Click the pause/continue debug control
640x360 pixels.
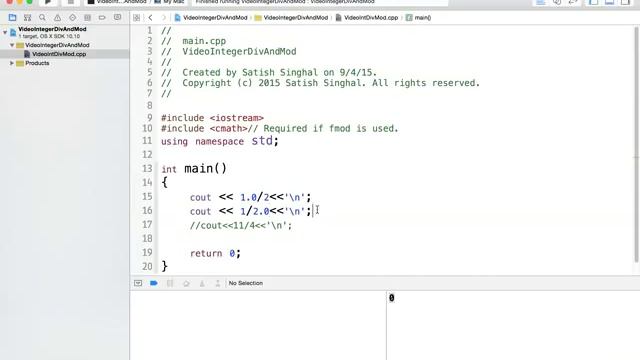pos(170,283)
